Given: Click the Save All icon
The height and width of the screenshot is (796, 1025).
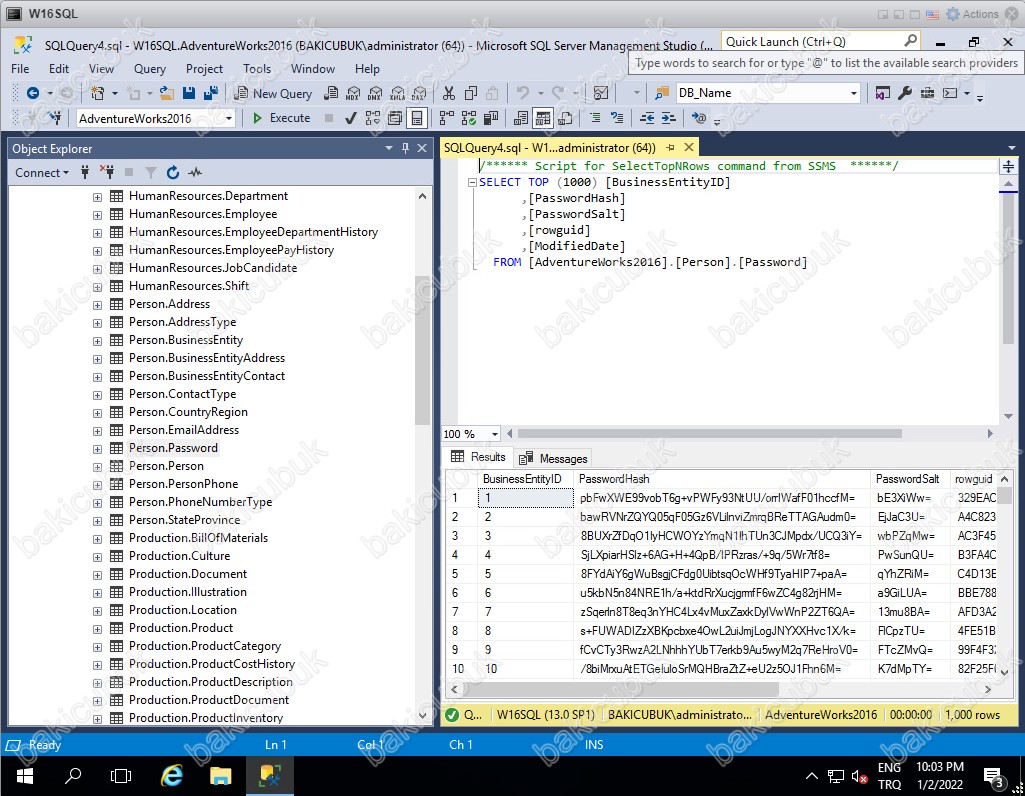Looking at the screenshot, I should click(x=210, y=93).
